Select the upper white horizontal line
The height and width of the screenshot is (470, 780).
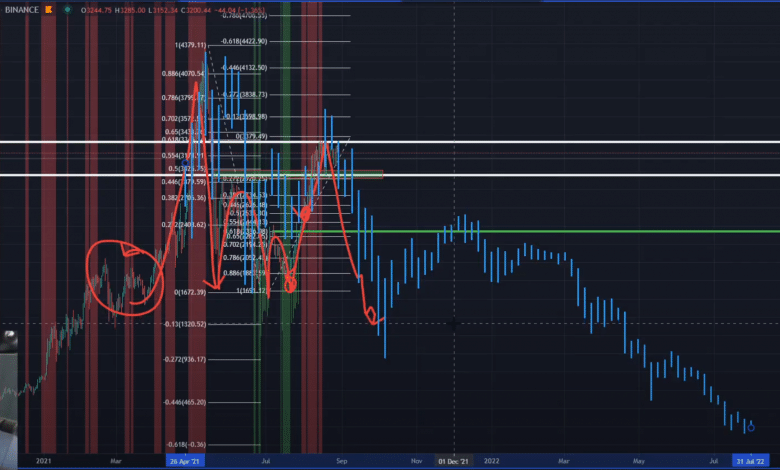pos(390,142)
